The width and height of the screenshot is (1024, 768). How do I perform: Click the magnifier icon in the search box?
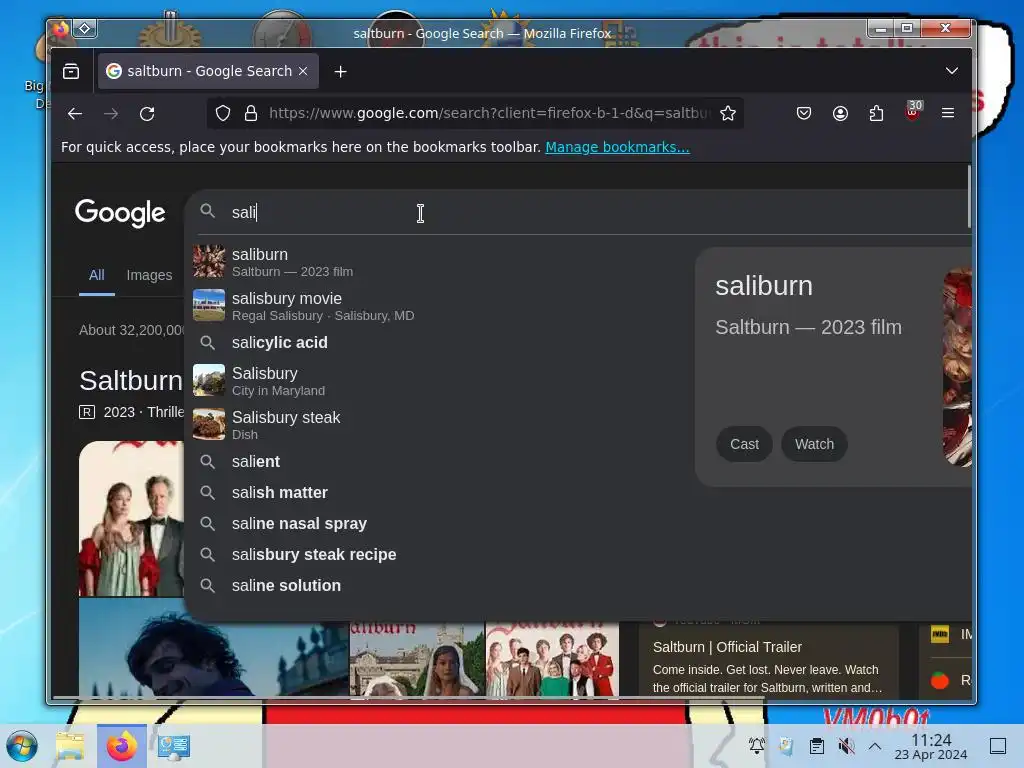coord(208,211)
